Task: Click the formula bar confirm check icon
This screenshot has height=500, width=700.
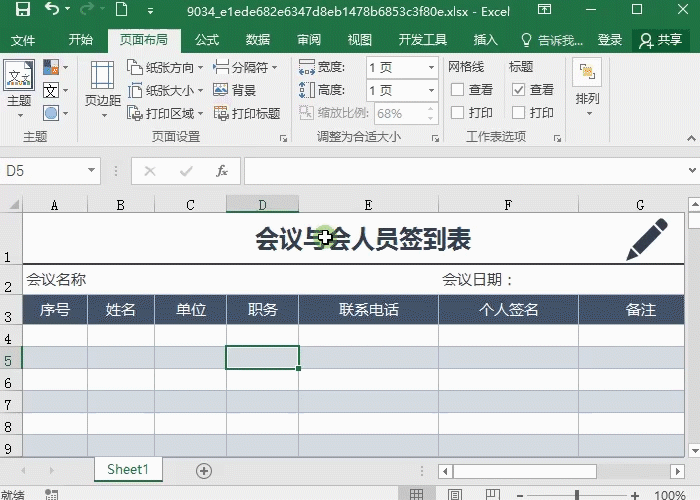Action: [x=186, y=171]
